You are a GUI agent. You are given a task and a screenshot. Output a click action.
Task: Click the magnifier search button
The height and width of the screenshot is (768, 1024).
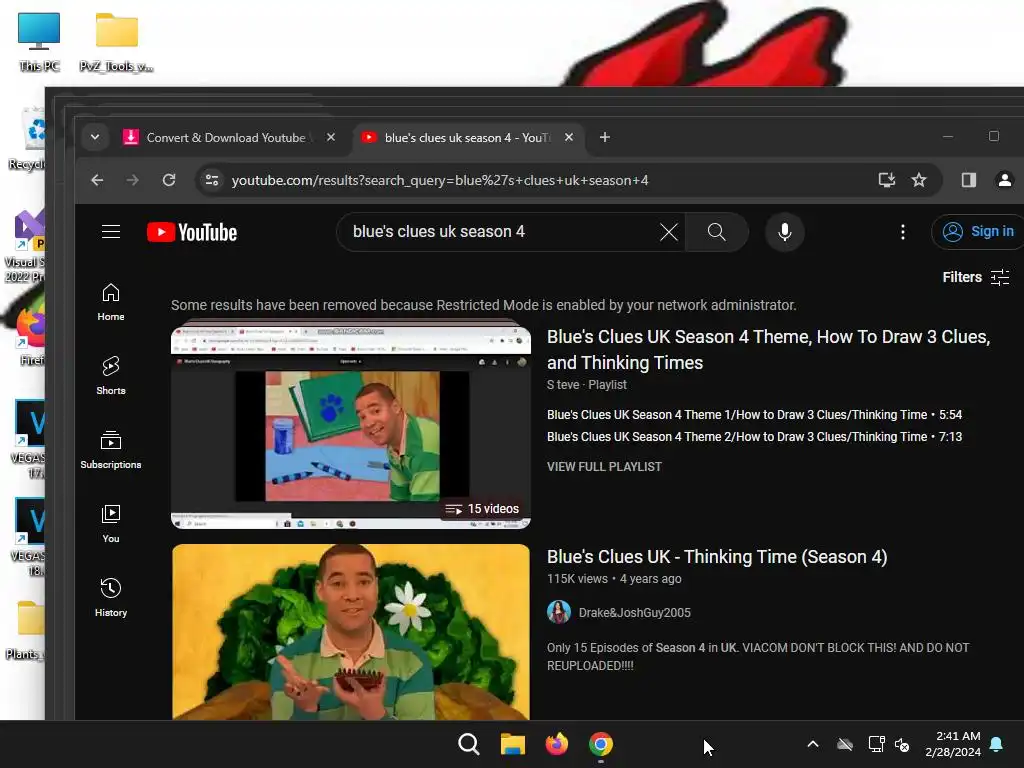(716, 232)
